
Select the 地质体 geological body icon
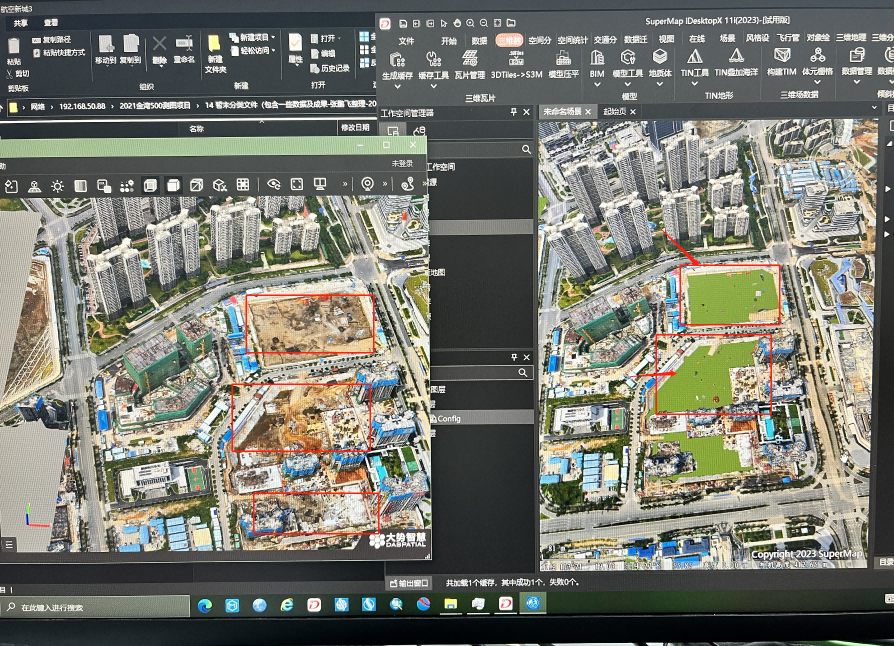coord(660,57)
